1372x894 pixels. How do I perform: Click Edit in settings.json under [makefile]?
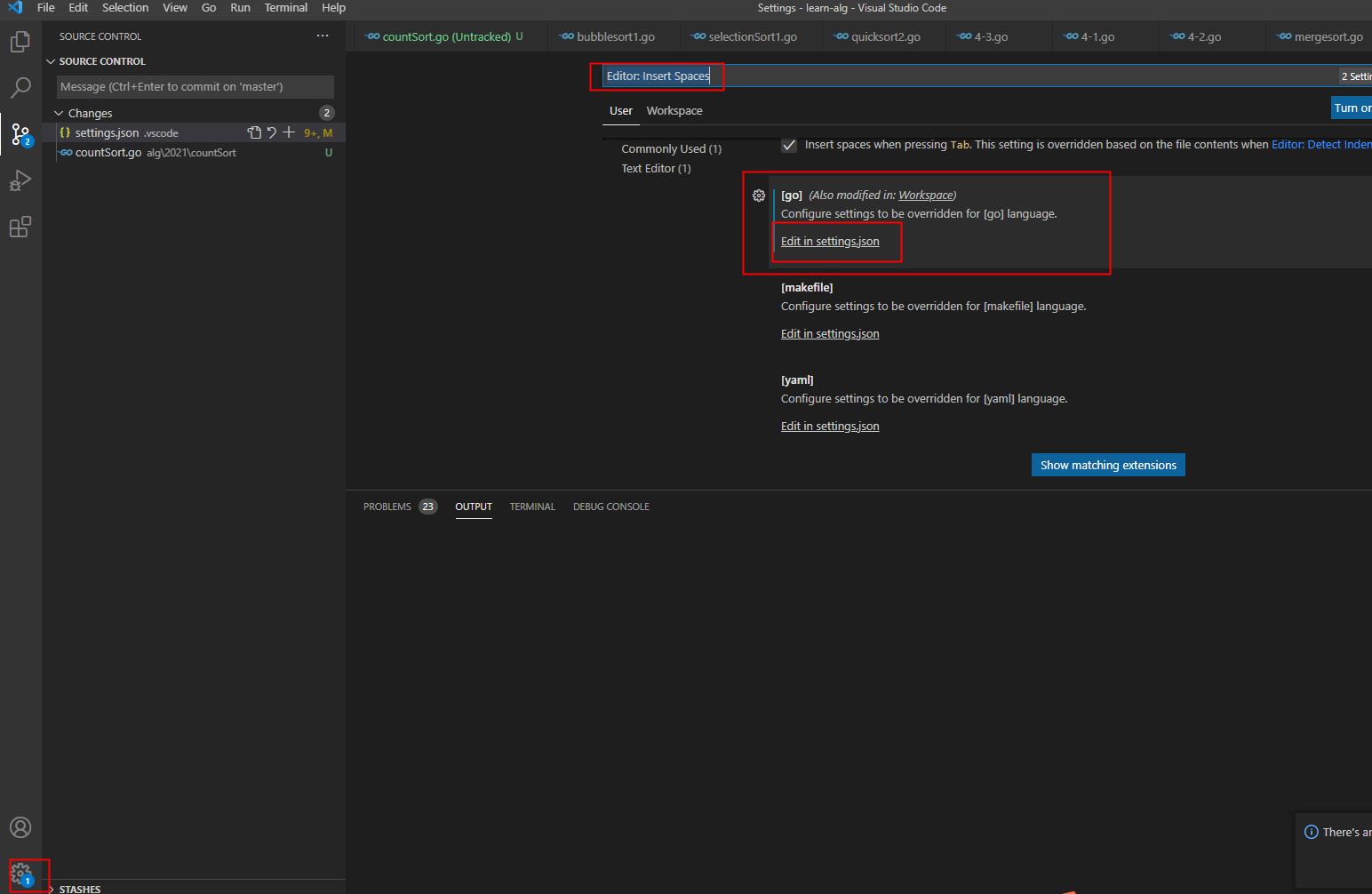(x=830, y=334)
